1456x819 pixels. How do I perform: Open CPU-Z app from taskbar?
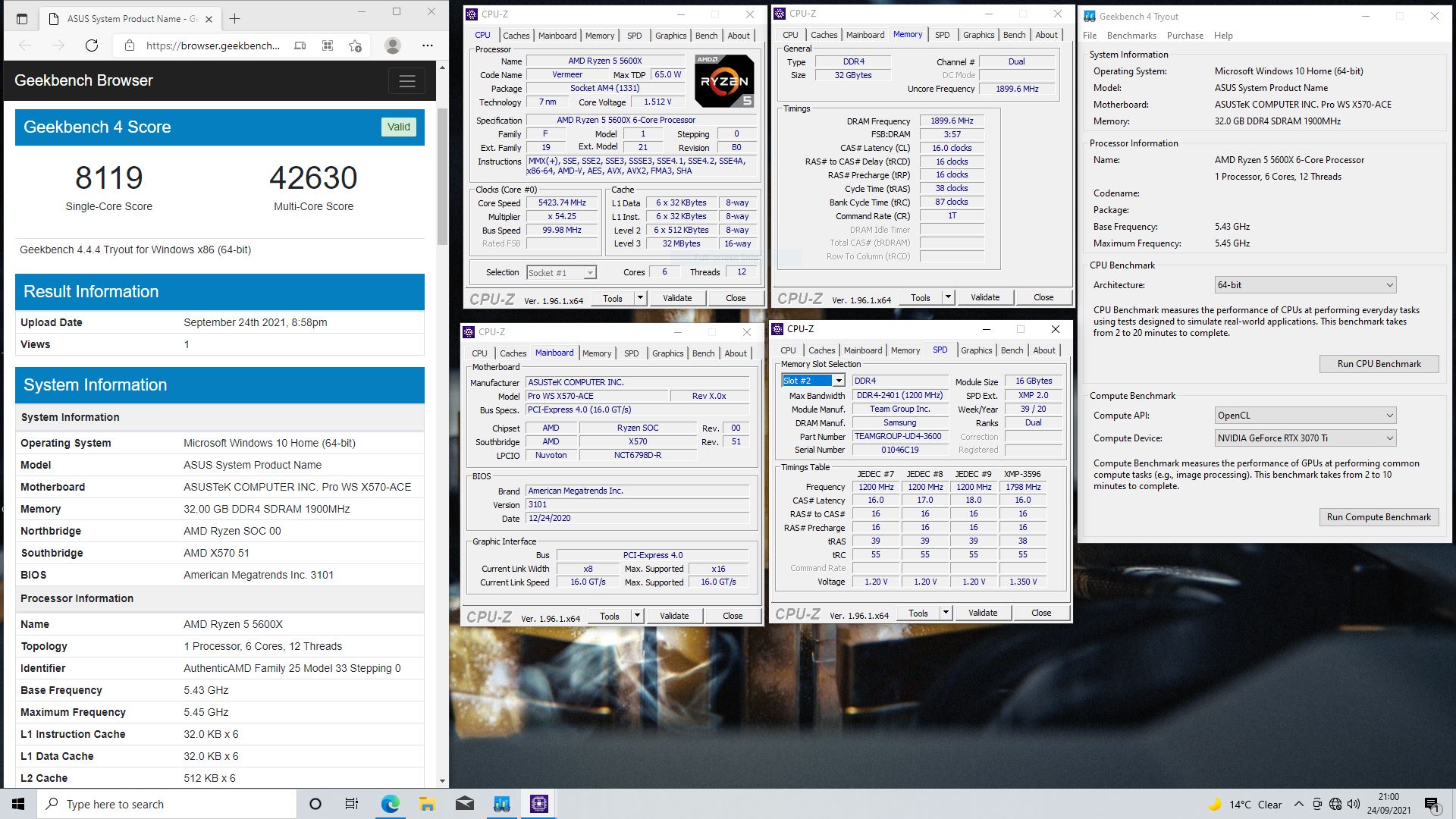click(x=538, y=804)
